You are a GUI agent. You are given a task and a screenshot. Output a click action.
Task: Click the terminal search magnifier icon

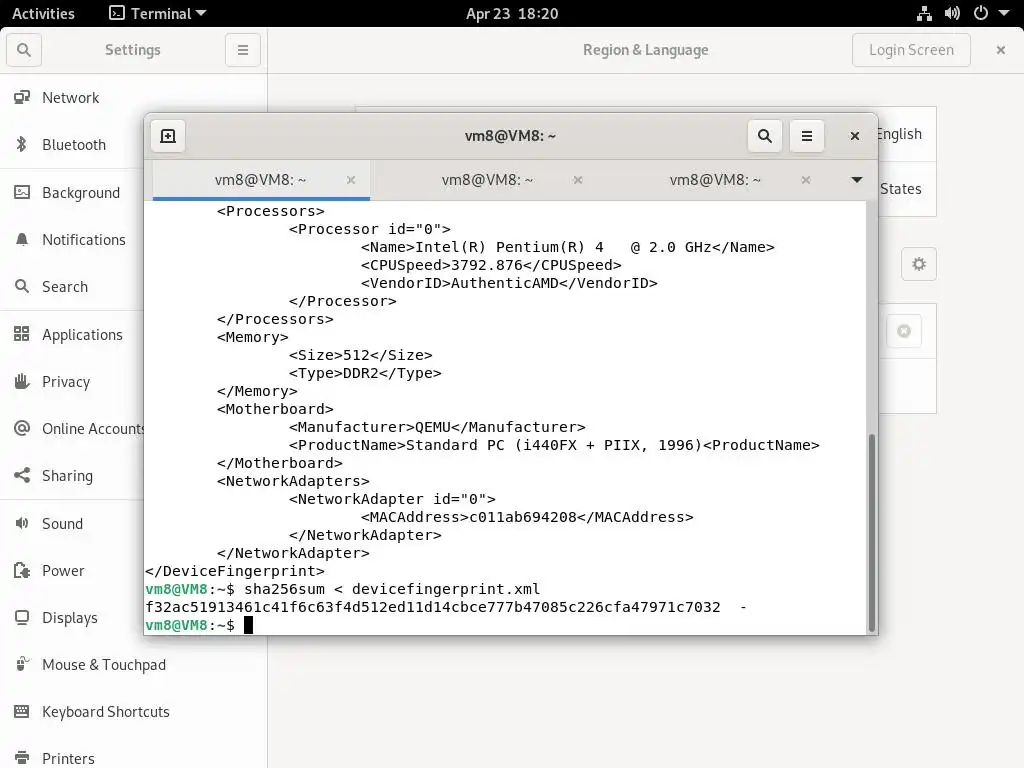(x=765, y=136)
